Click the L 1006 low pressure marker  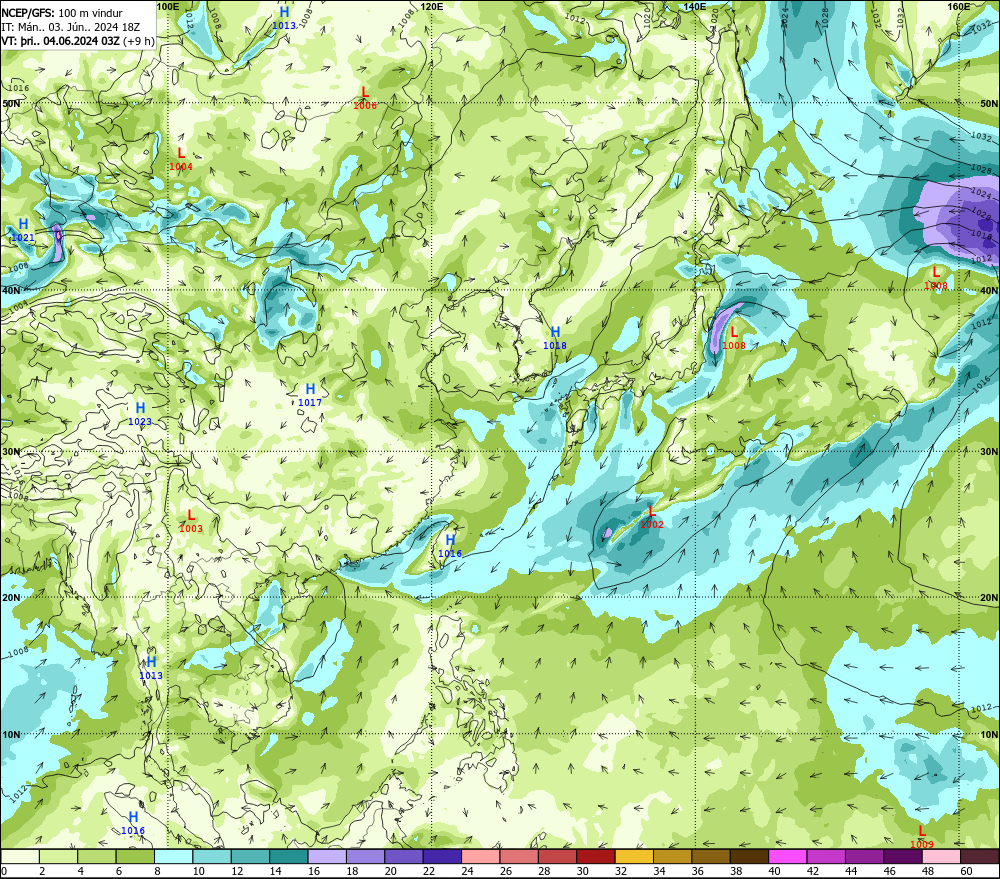pyautogui.click(x=365, y=98)
